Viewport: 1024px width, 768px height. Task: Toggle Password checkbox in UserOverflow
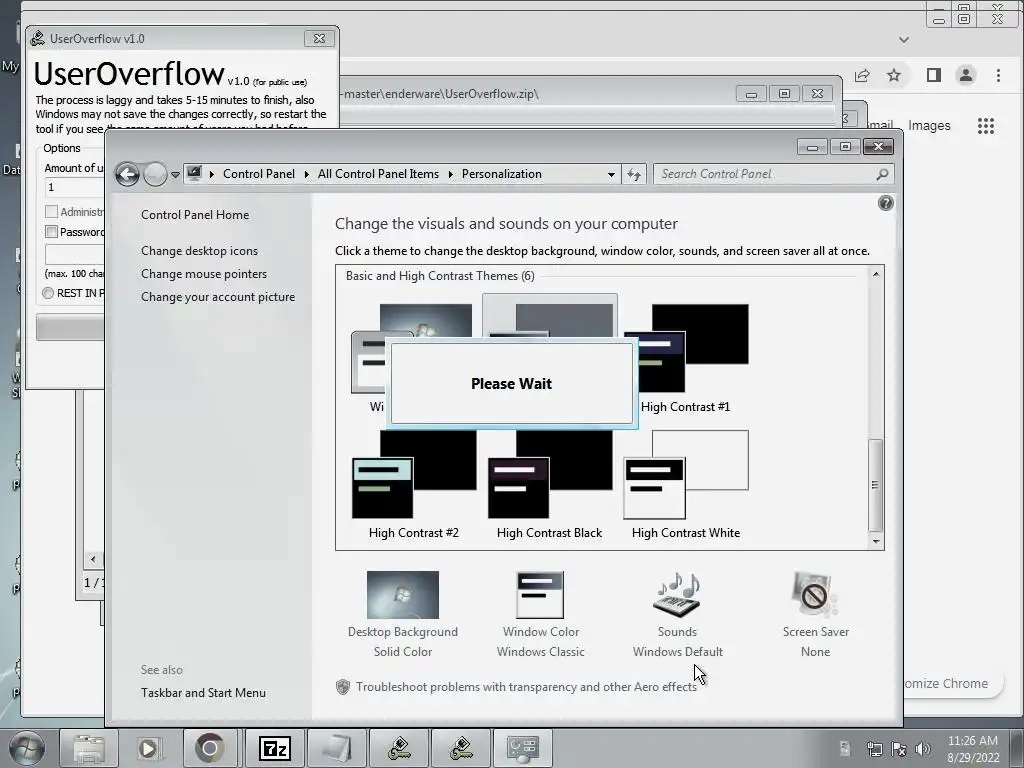pyautogui.click(x=51, y=232)
